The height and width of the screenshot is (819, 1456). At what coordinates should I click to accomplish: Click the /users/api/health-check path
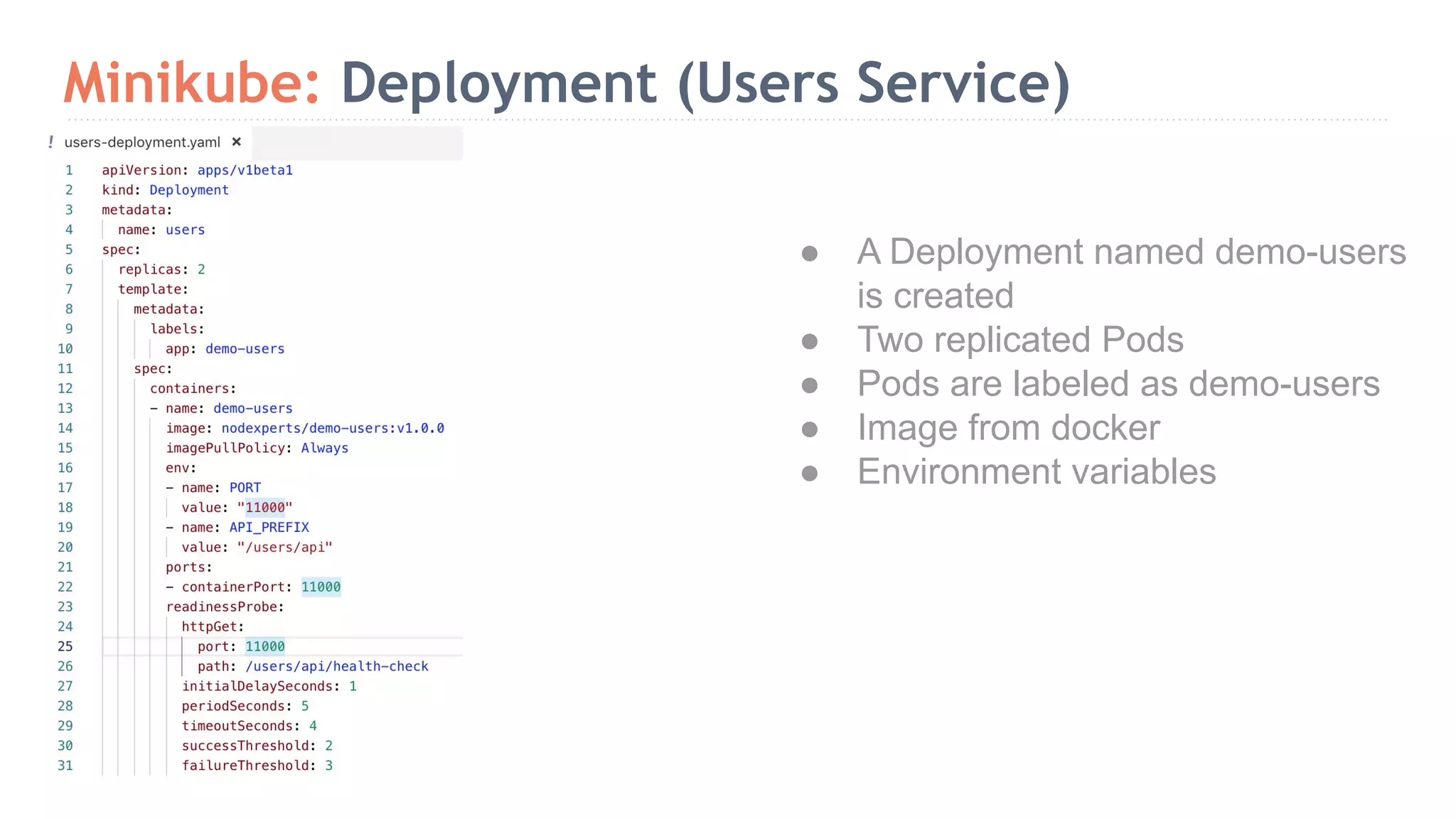pos(336,666)
